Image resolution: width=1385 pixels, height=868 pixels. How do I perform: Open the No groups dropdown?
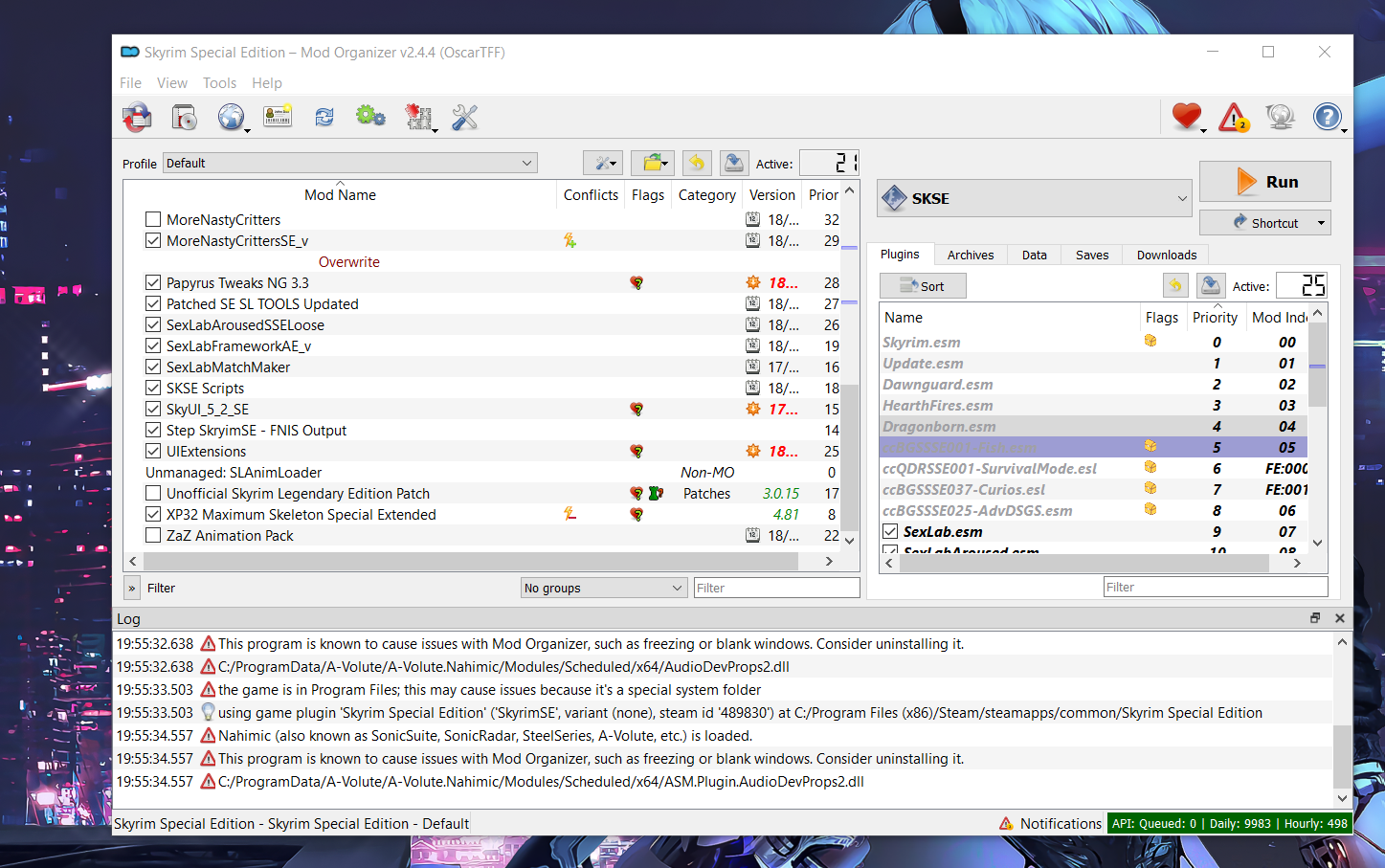(x=604, y=588)
